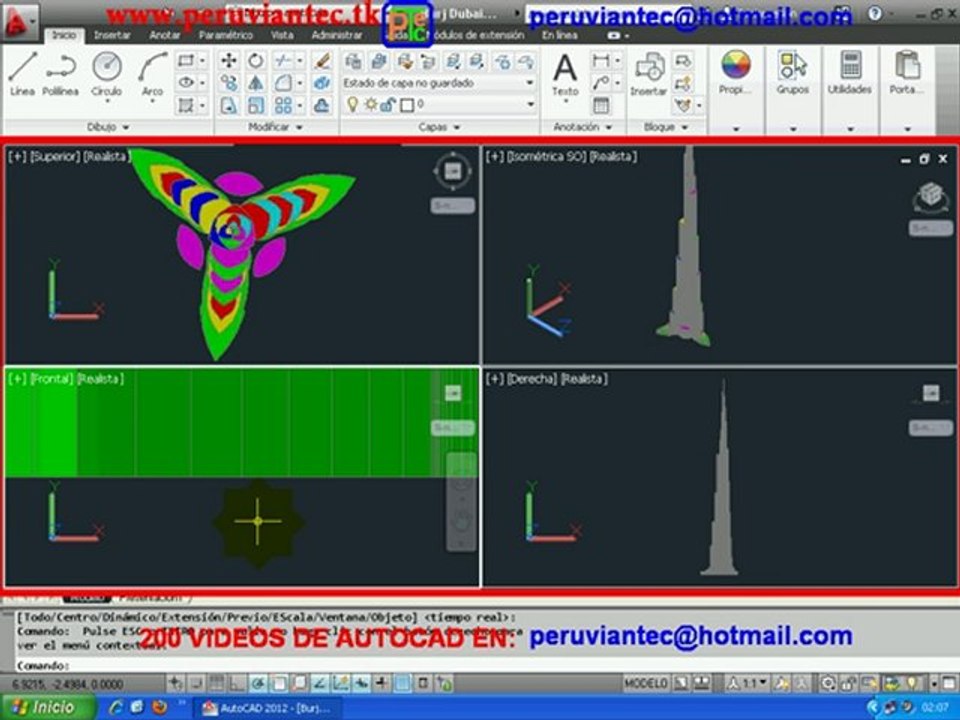Image resolution: width=960 pixels, height=720 pixels.
Task: Open the Trim tool dropdown arrow
Action: (300, 60)
